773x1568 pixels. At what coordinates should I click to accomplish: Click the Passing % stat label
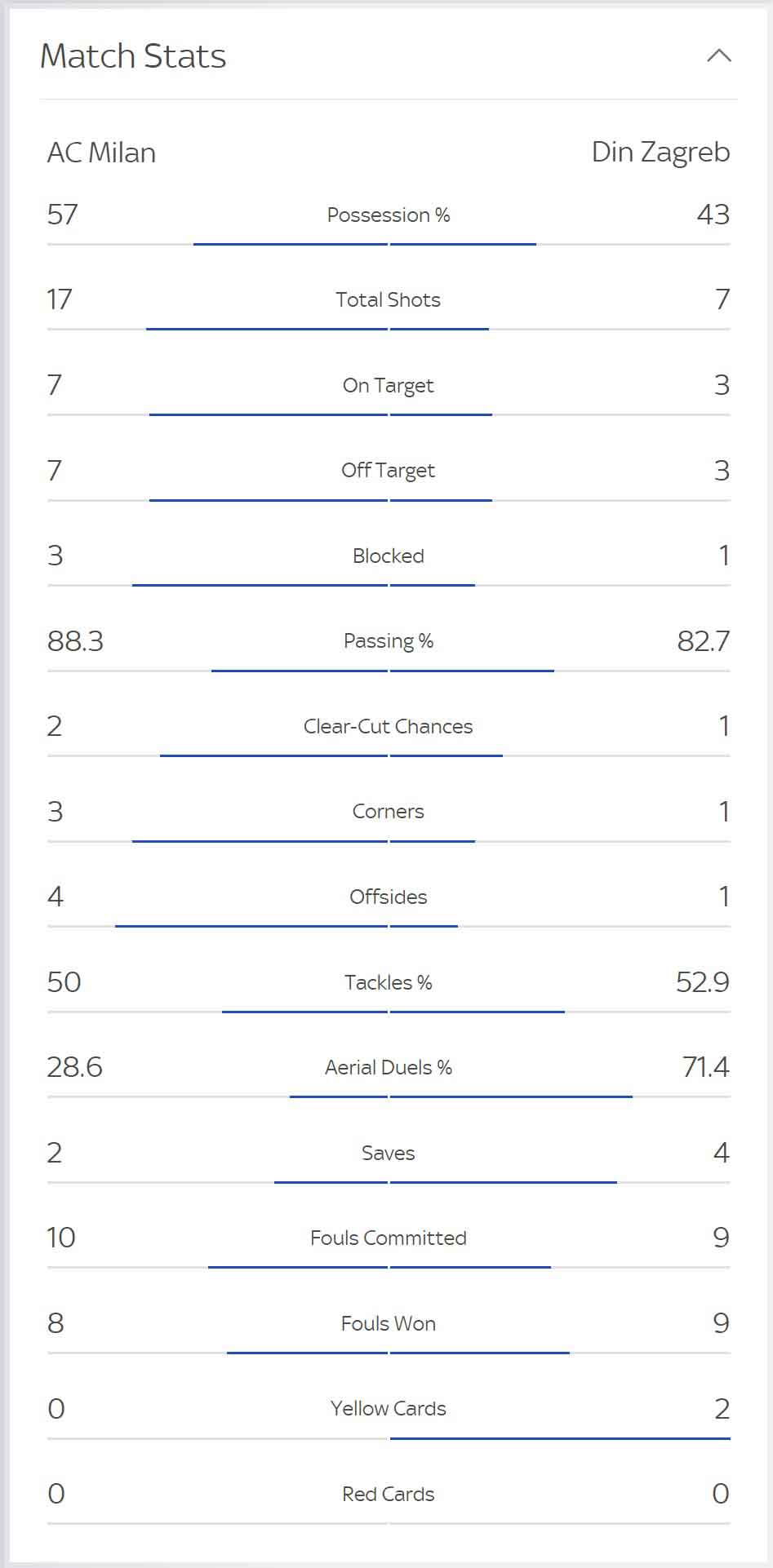(x=389, y=641)
